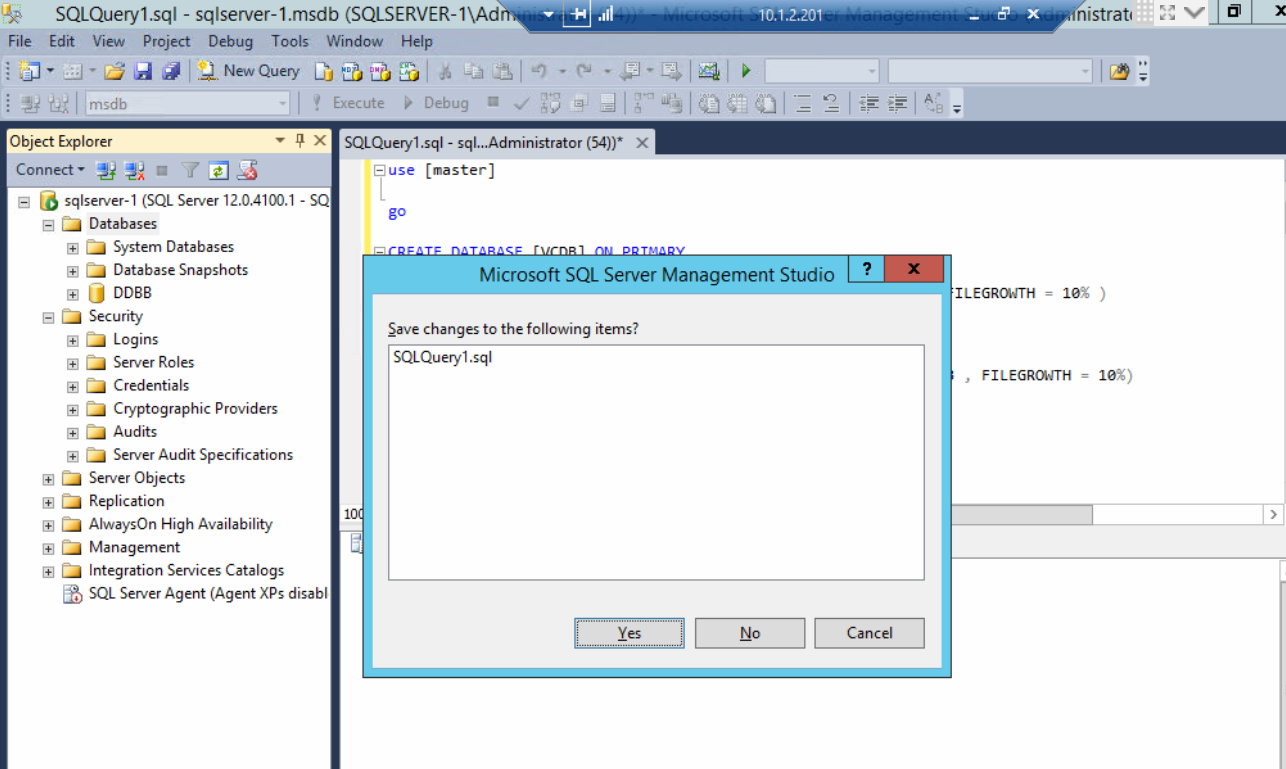The width and height of the screenshot is (1286, 769).
Task: Close the Object Explorer panel
Action: (x=320, y=141)
